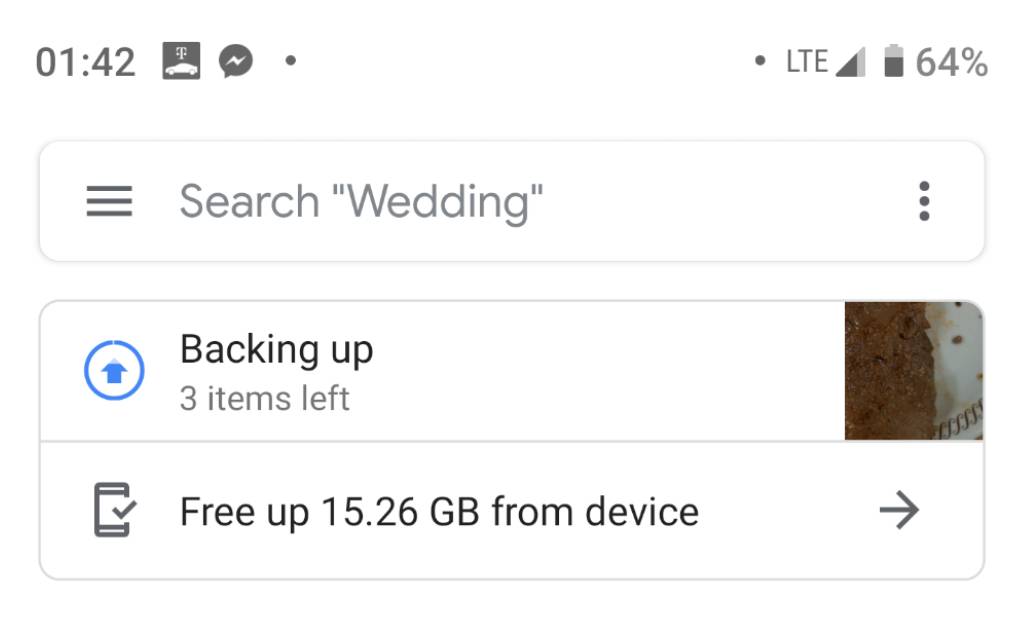Tap the 3 items left label
The height and width of the screenshot is (621, 1024).
[264, 398]
